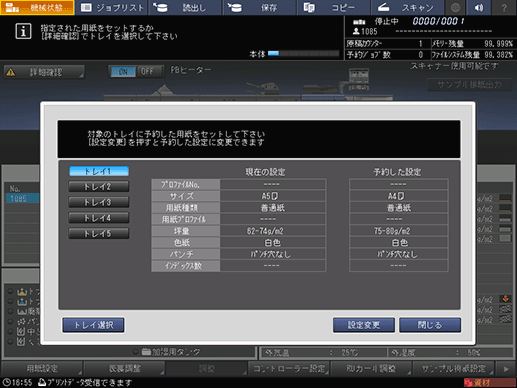
Task: Switch to スキャン scan mode
Action: (407, 7)
